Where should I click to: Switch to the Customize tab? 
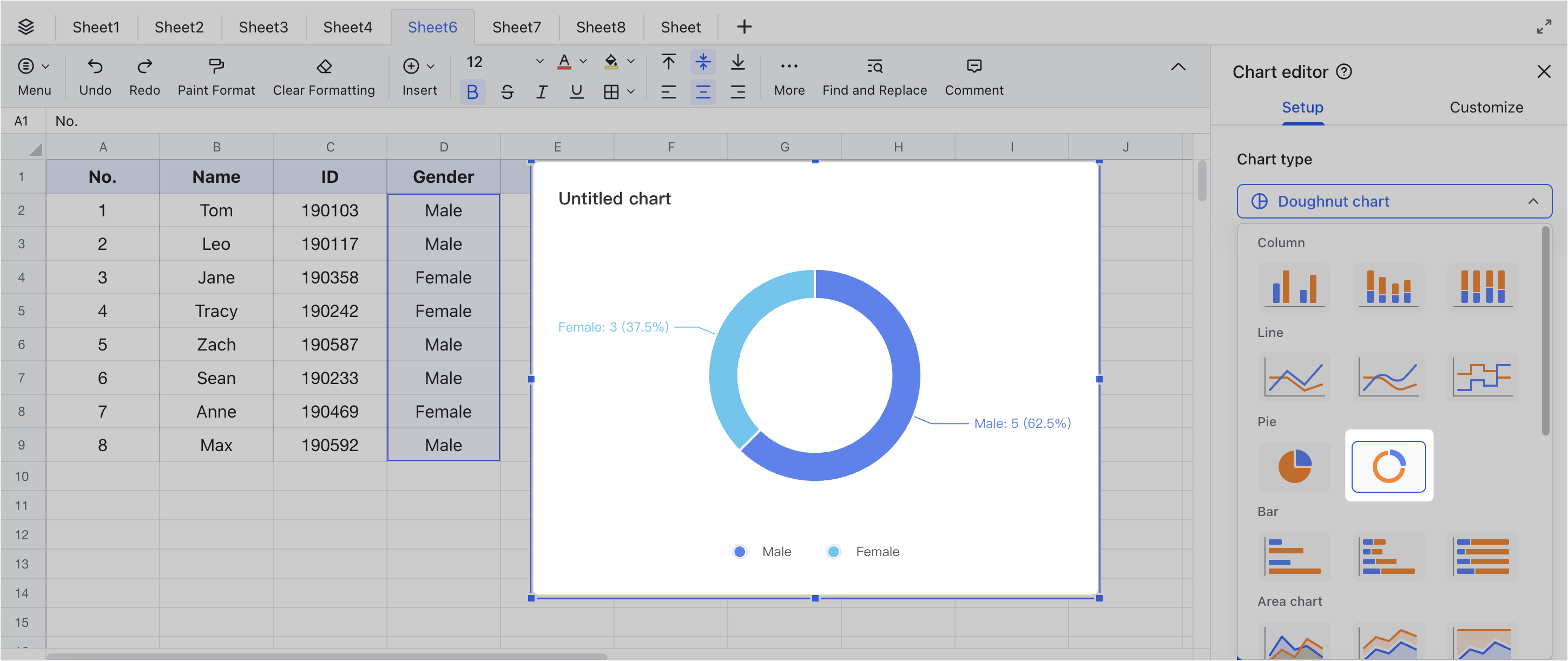[x=1486, y=107]
